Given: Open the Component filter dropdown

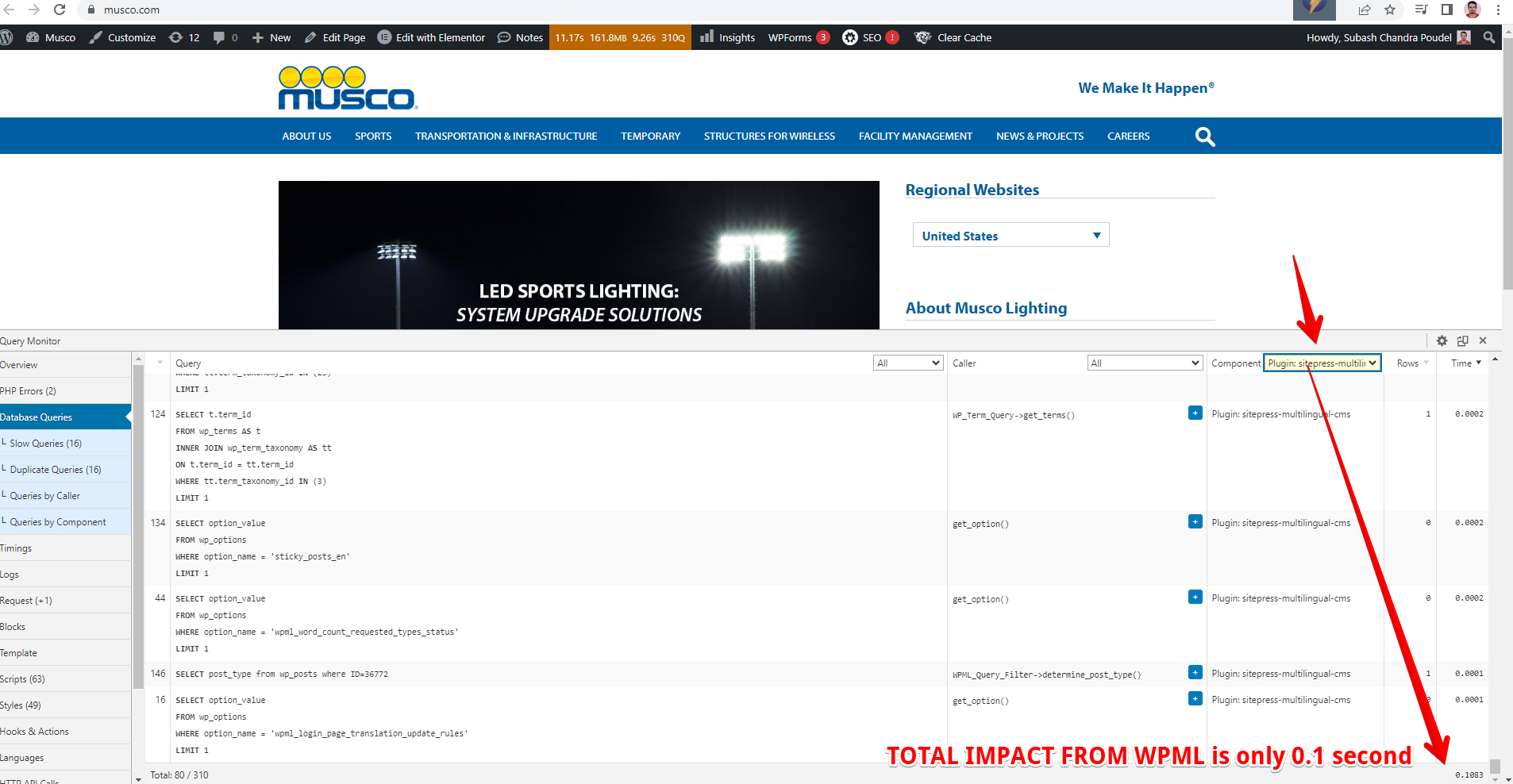Looking at the screenshot, I should coord(1322,363).
